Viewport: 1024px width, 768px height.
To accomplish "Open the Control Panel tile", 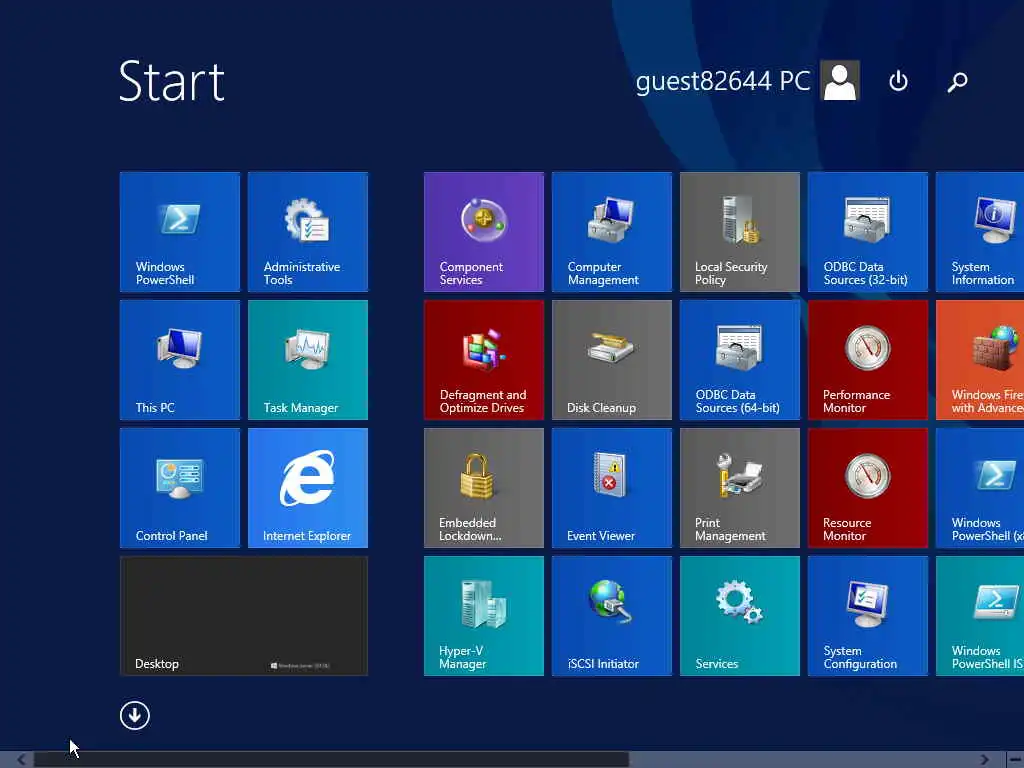I will 180,488.
